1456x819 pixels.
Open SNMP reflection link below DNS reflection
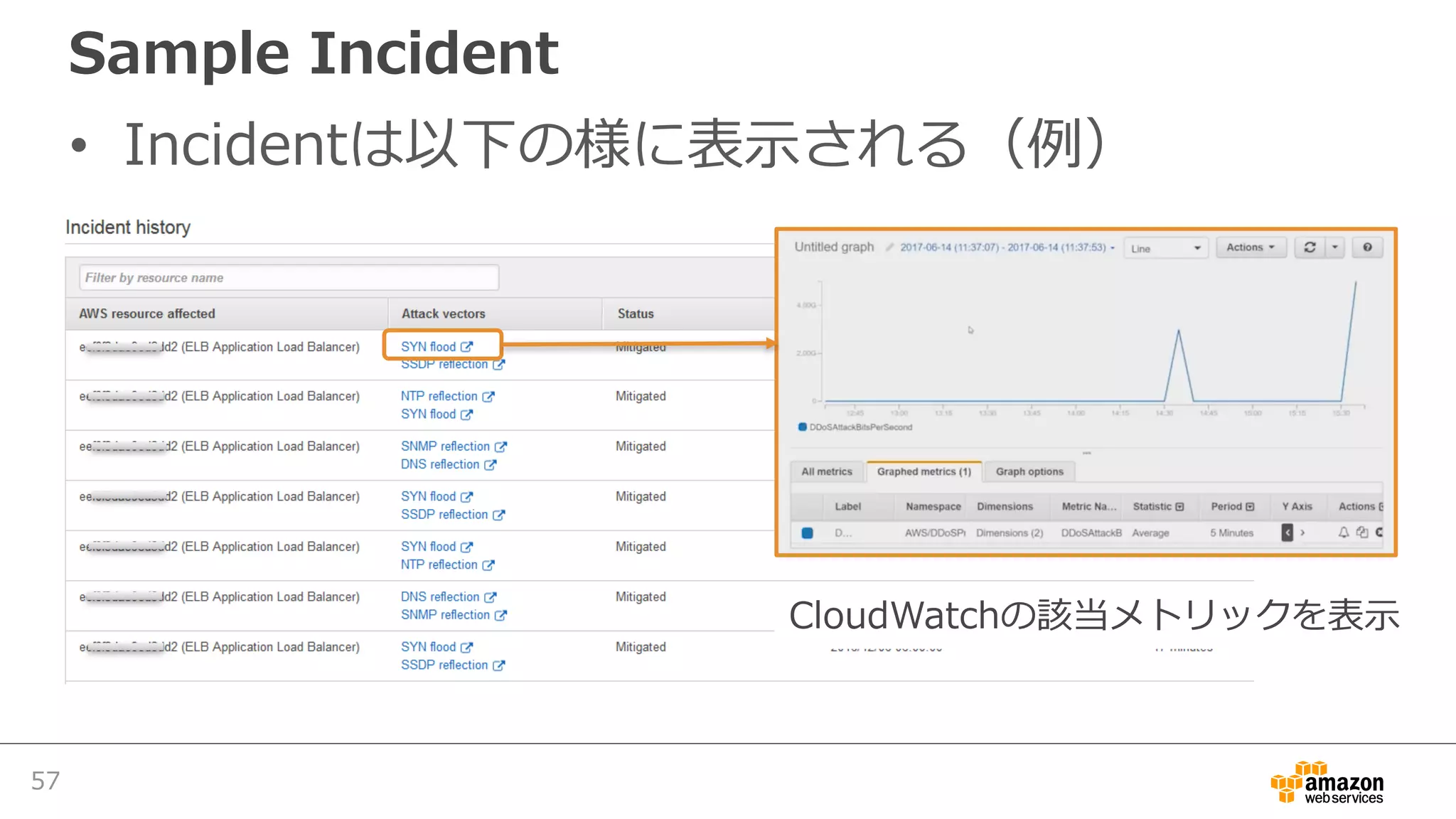click(445, 615)
